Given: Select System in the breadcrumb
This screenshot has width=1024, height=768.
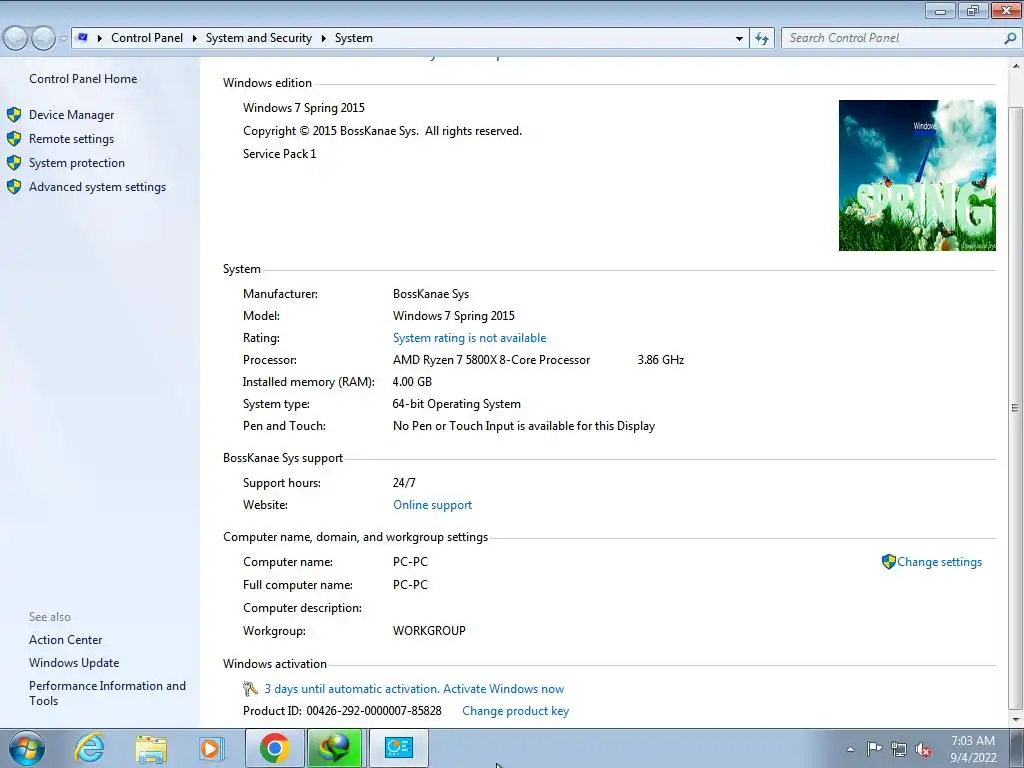Looking at the screenshot, I should point(354,38).
